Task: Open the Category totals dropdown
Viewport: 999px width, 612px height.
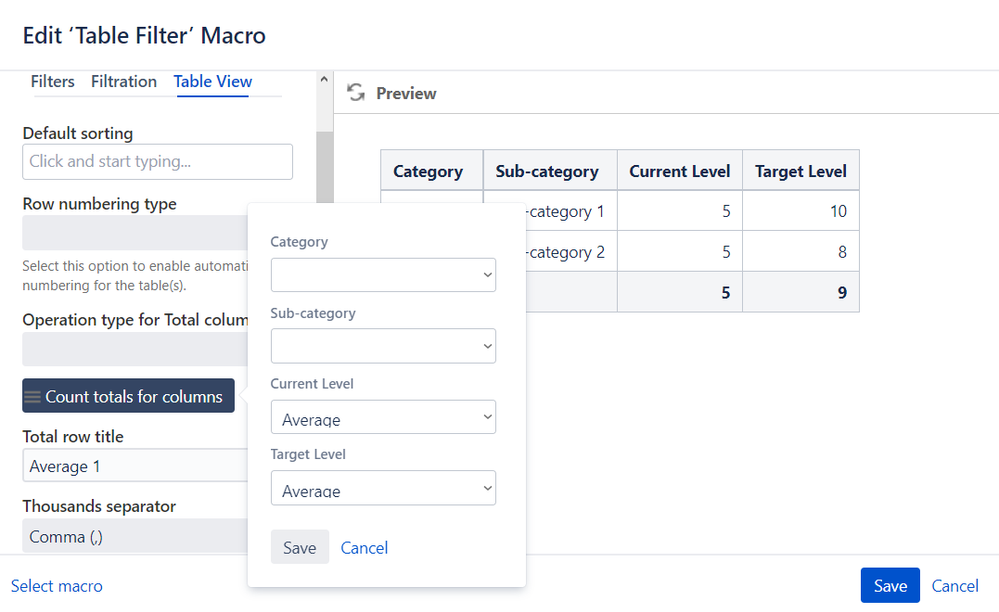Action: tap(383, 275)
